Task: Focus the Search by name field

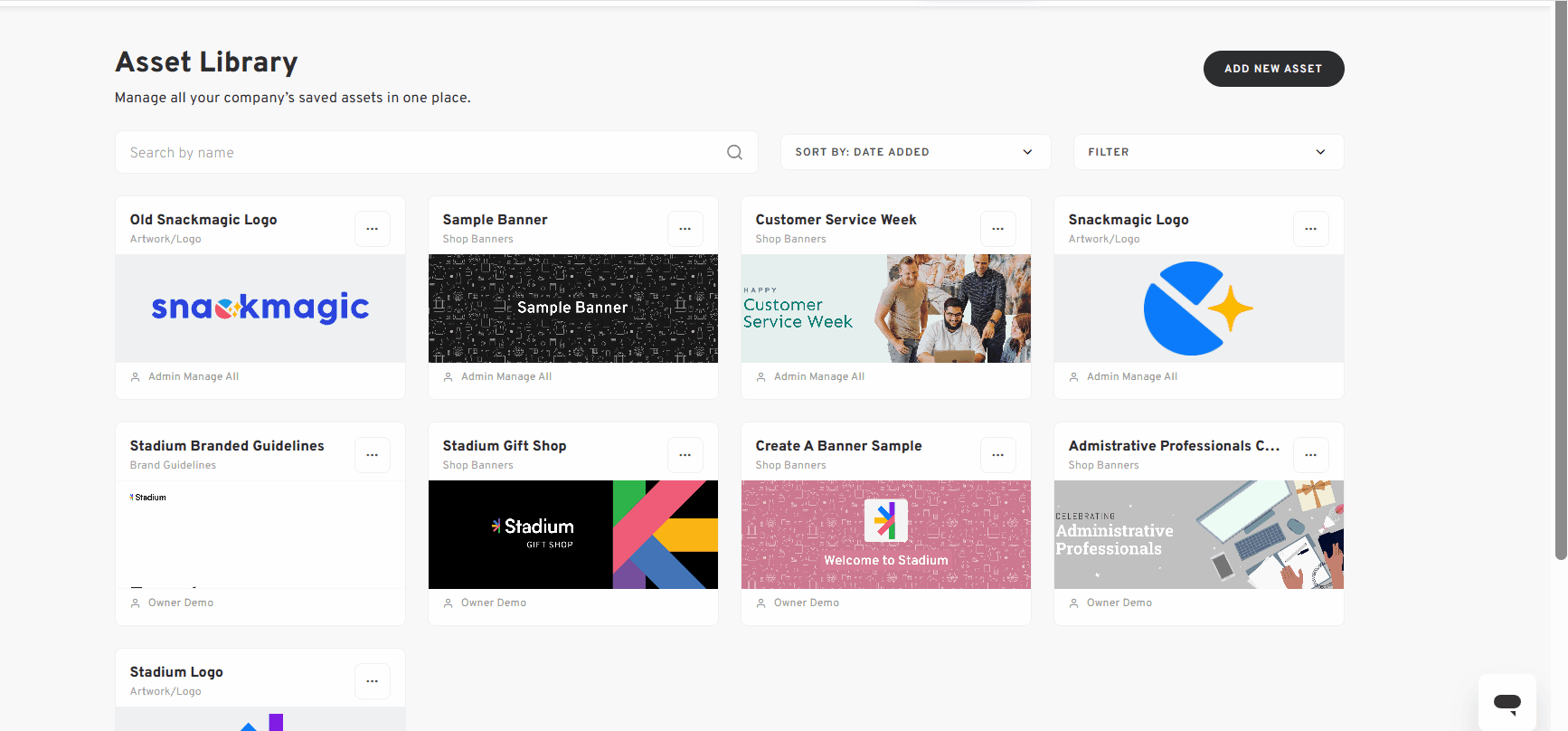Action: 436,152
